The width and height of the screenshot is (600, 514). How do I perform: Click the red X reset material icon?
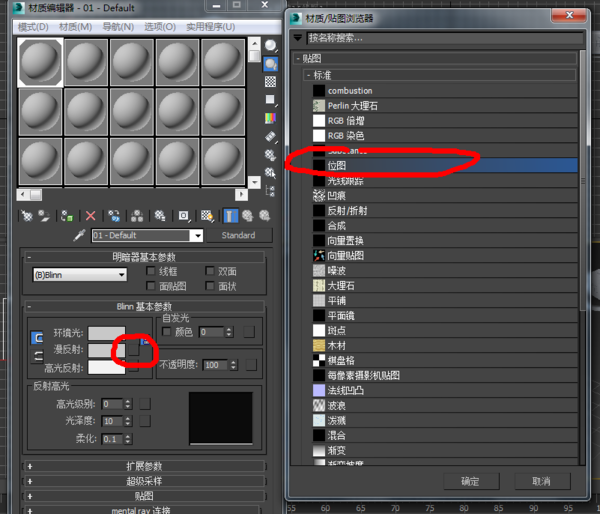tap(90, 216)
